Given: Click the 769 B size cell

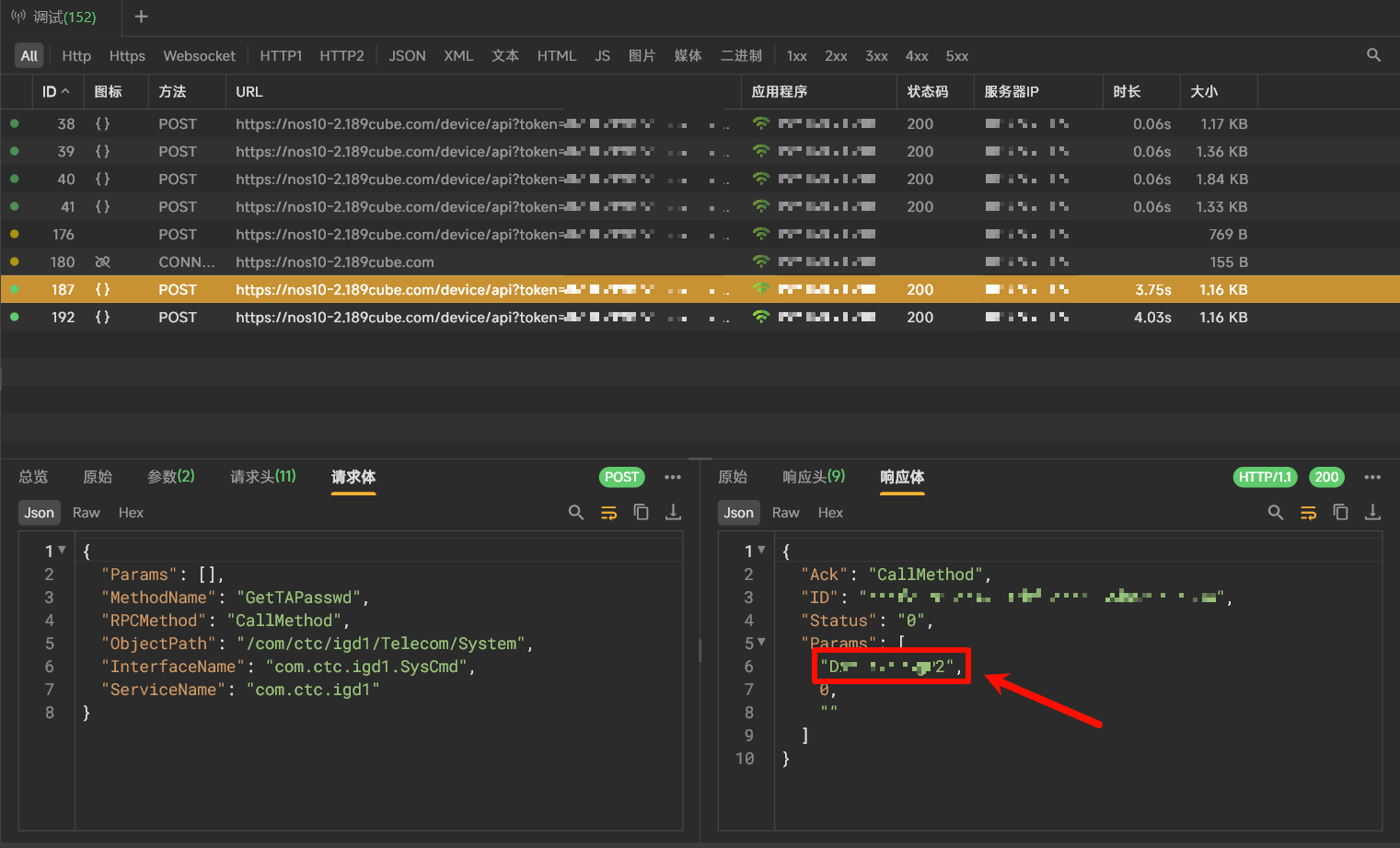Looking at the screenshot, I should coord(1228,234).
